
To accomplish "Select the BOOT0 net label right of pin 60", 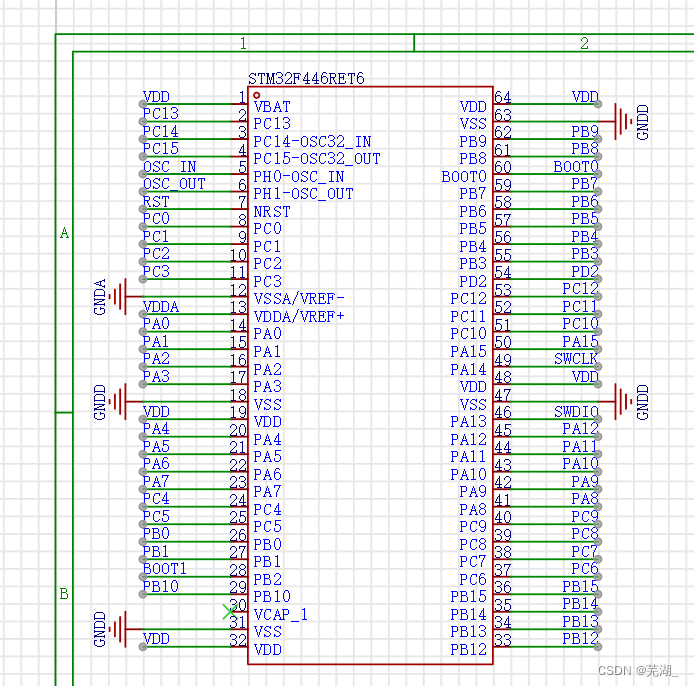I will 576,166.
